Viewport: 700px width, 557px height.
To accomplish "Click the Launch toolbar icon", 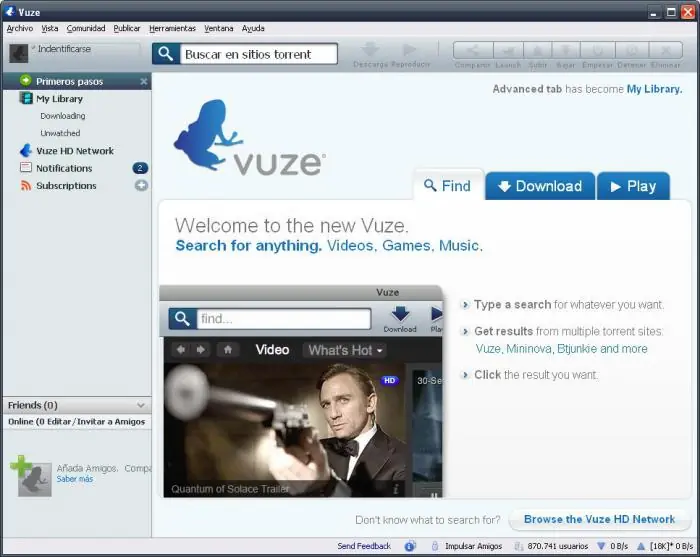I will coord(508,50).
